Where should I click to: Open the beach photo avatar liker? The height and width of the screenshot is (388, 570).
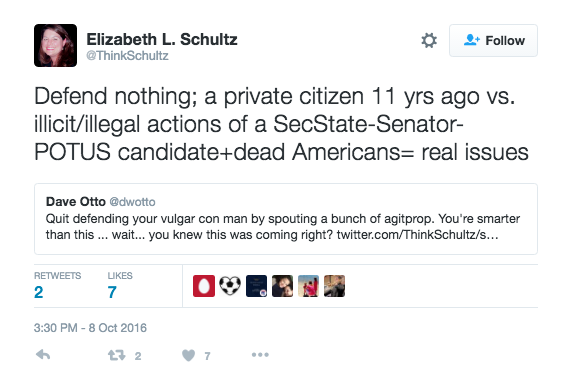click(x=308, y=286)
